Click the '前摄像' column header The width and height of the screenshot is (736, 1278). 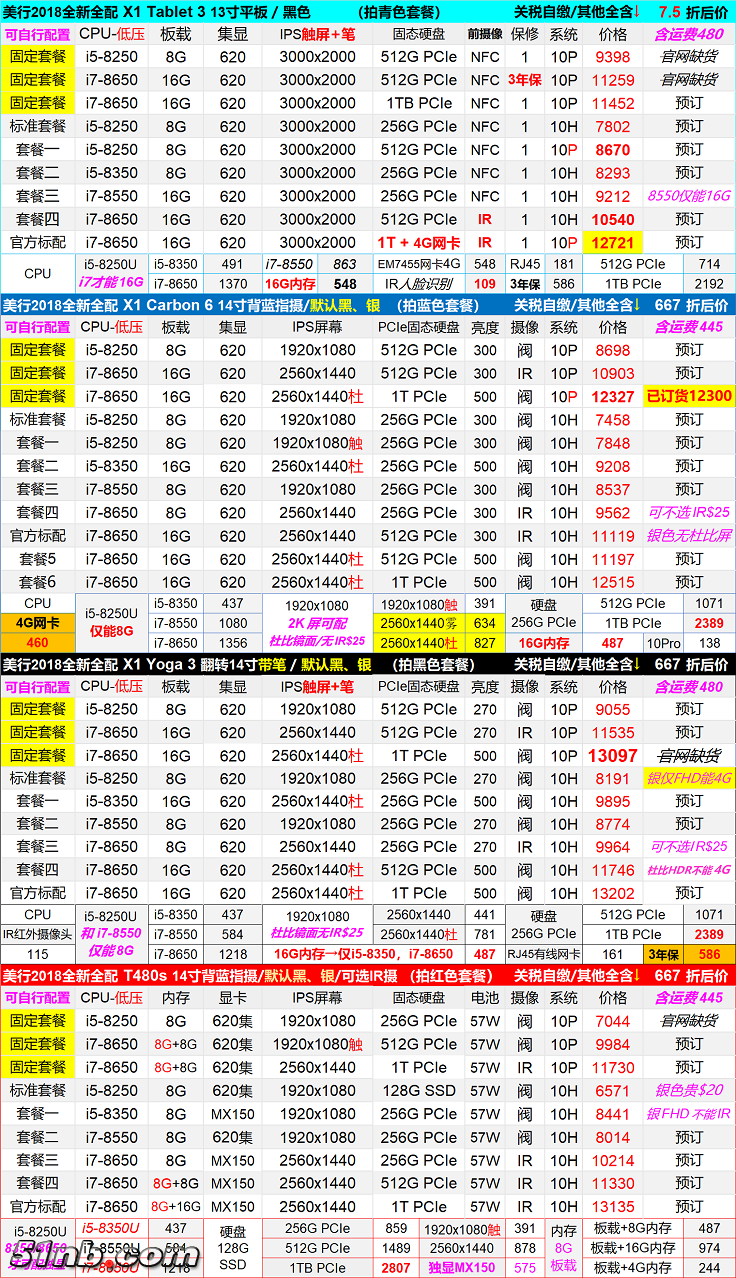point(485,33)
